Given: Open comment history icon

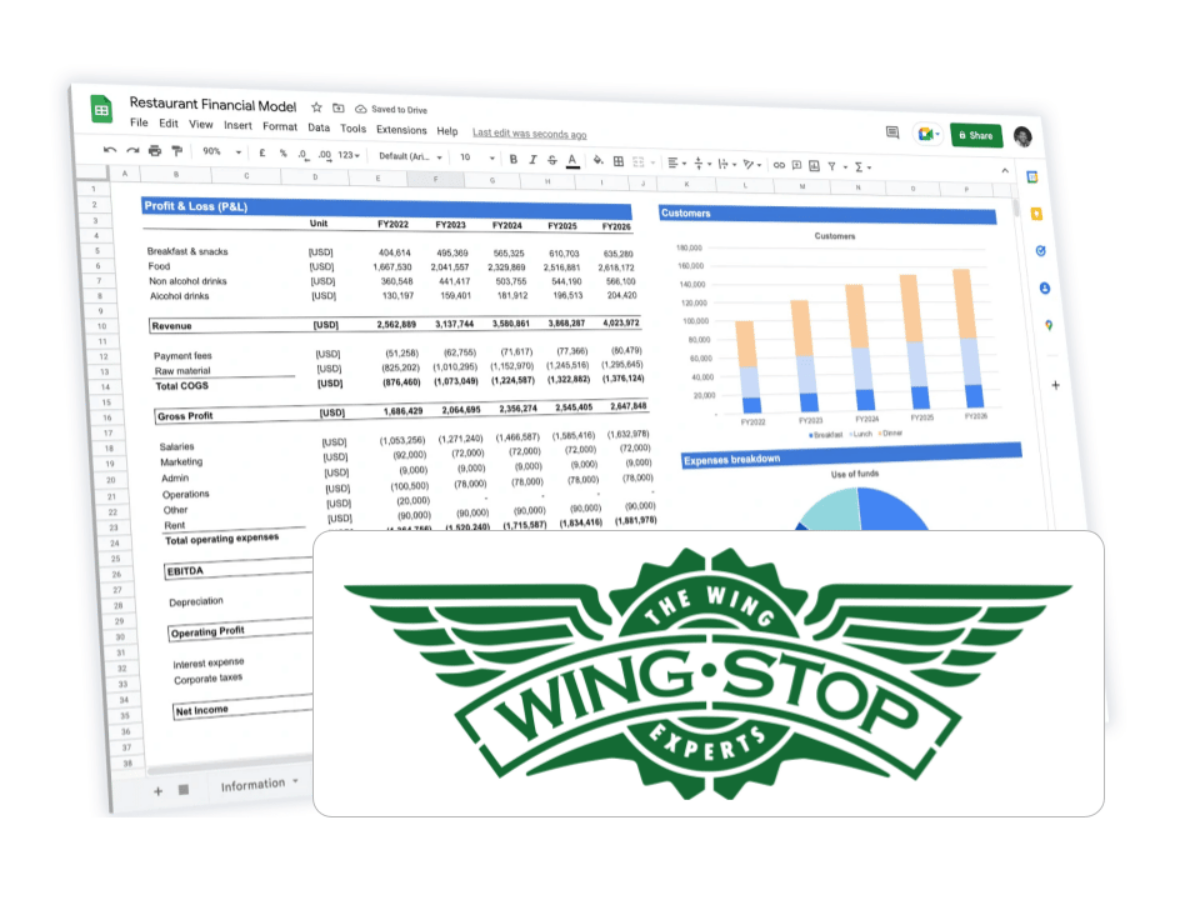Looking at the screenshot, I should (x=892, y=132).
